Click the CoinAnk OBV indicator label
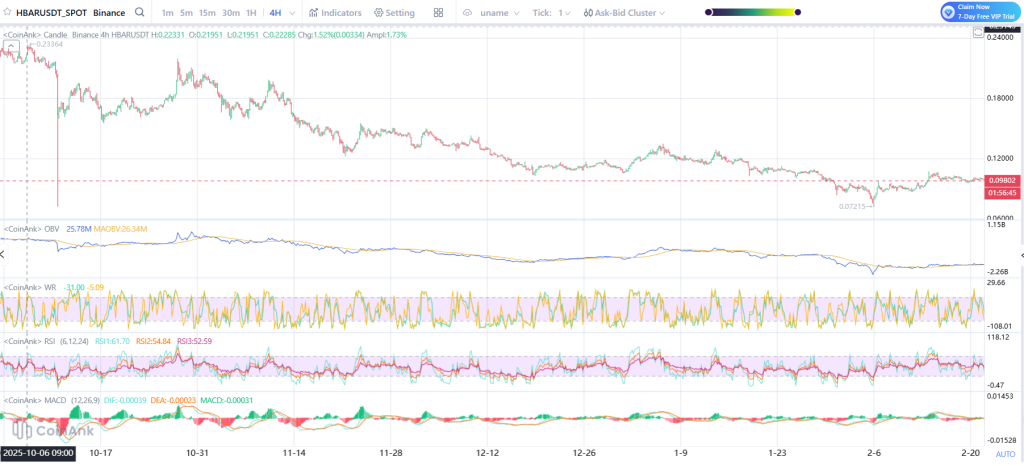Screen dimensions: 1024x465 tap(33, 229)
